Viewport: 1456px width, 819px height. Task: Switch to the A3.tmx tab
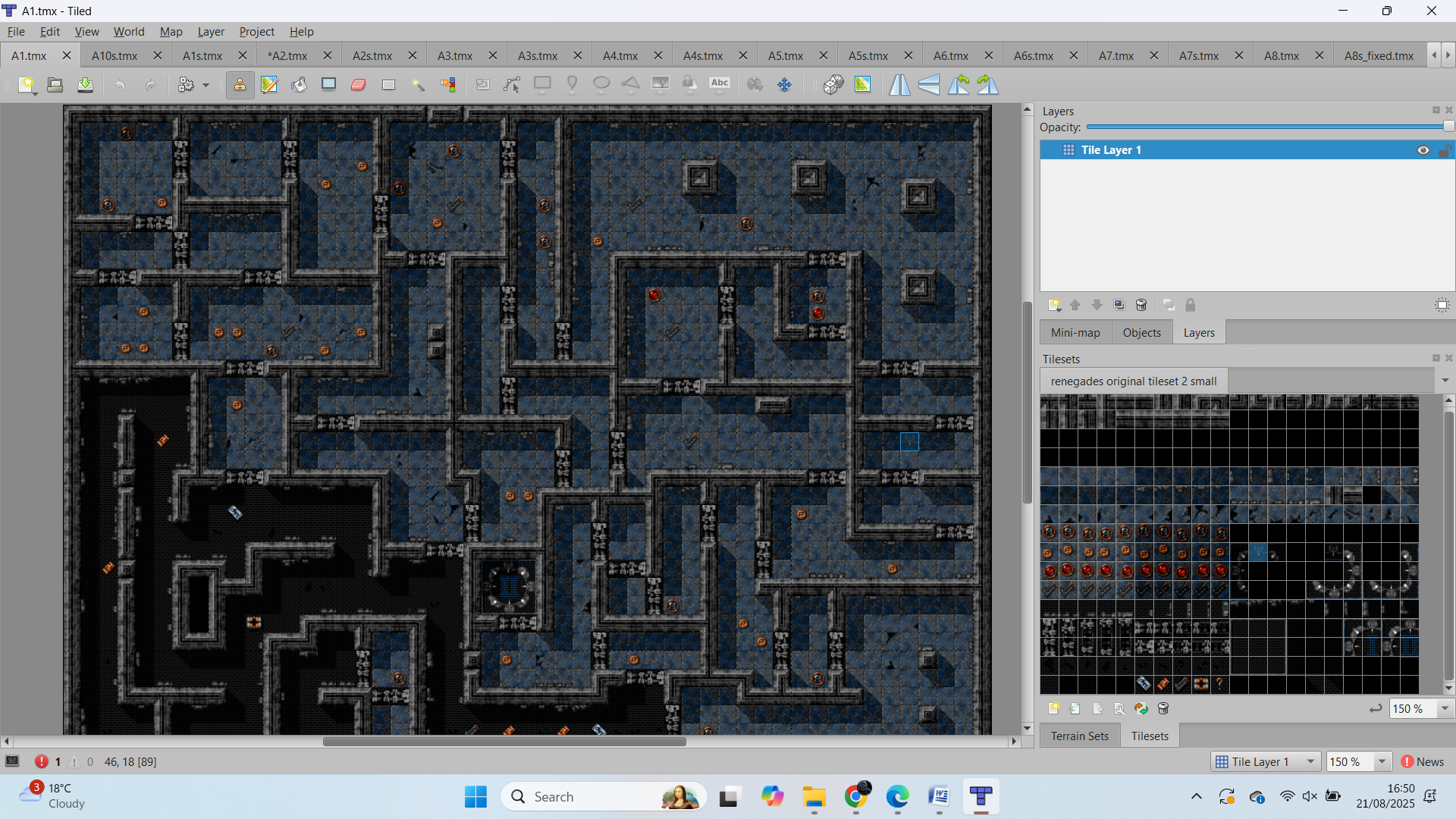[x=454, y=55]
